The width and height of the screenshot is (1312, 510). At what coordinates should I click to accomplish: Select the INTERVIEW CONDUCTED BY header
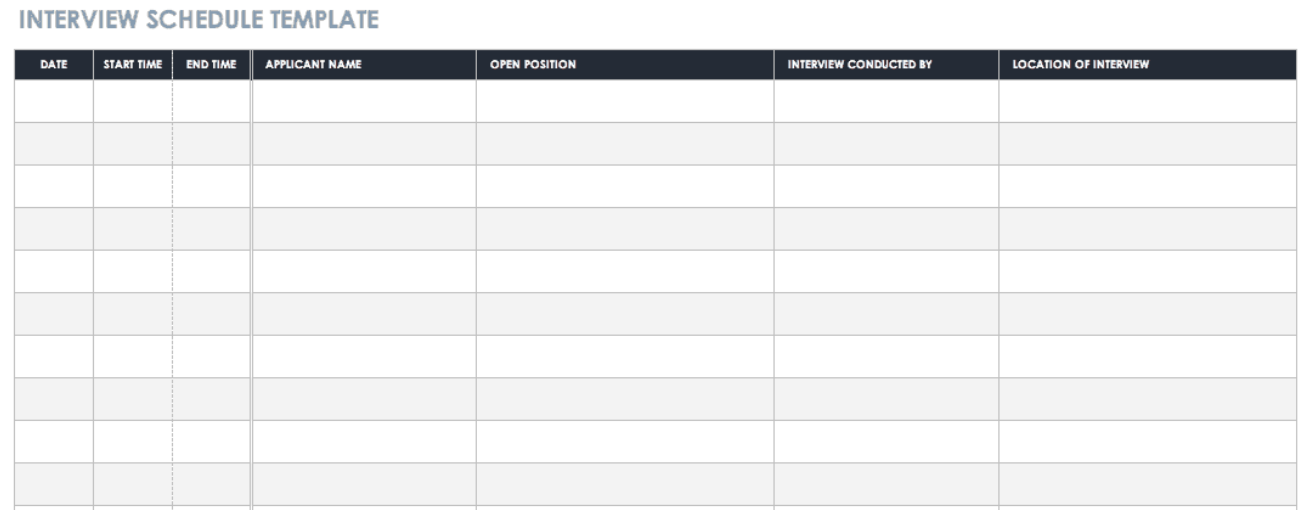tap(886, 65)
